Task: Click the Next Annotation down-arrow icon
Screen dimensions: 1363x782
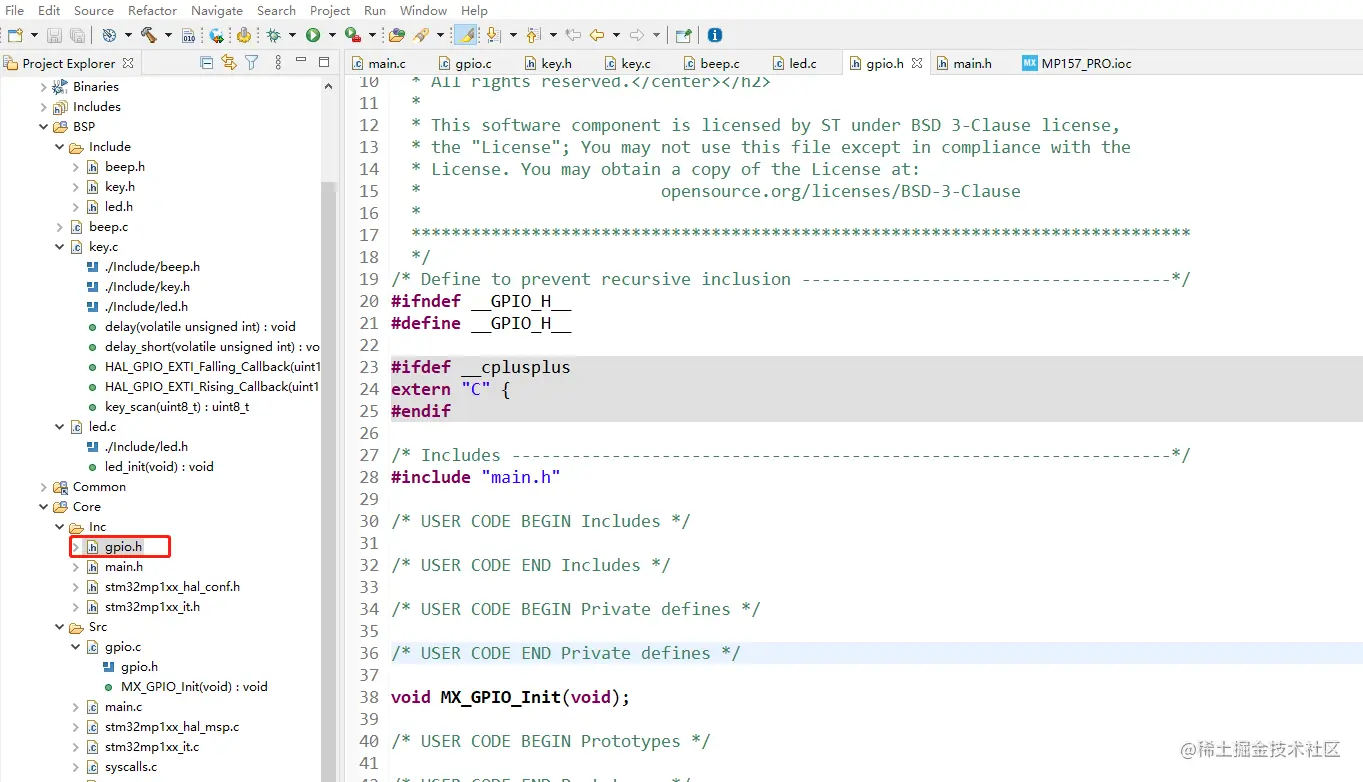Action: 492,35
